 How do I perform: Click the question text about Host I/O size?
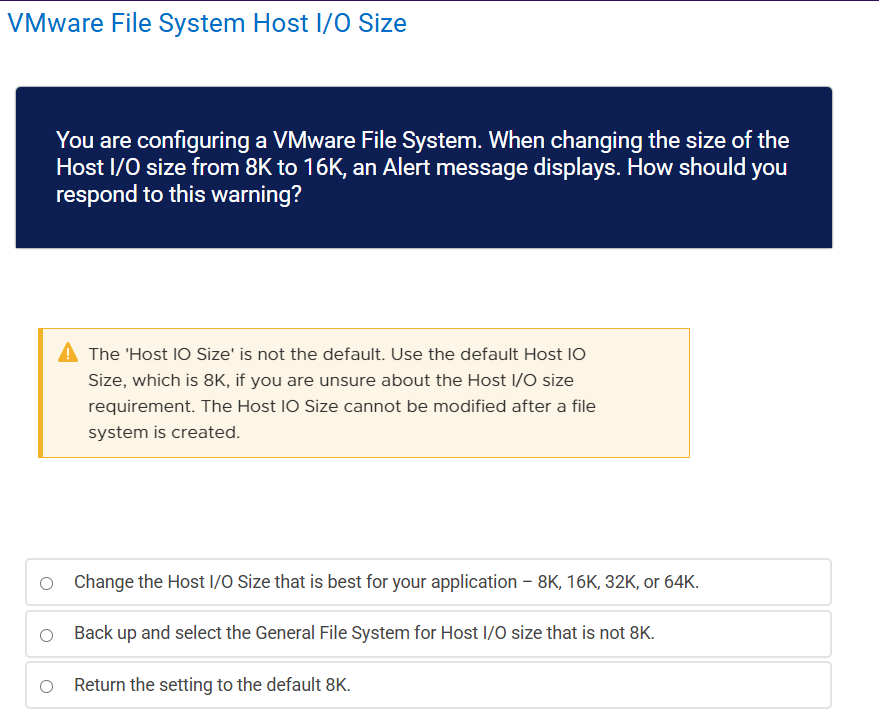coord(420,167)
